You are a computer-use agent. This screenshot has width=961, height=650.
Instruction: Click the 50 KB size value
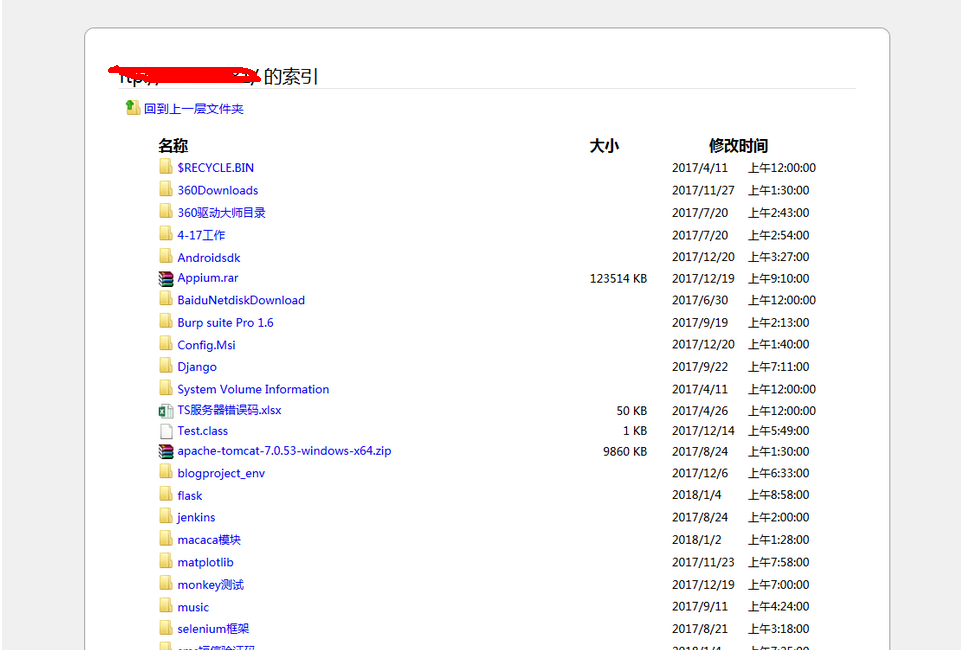coord(632,411)
